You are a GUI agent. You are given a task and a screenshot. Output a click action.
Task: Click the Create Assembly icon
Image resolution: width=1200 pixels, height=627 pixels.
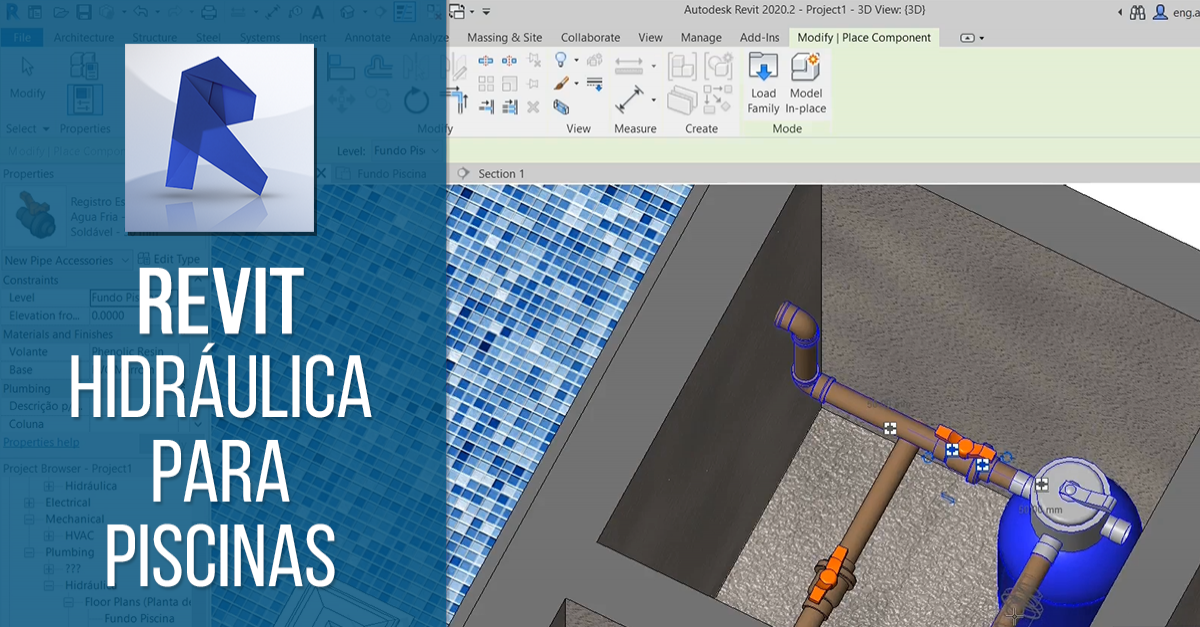click(682, 66)
